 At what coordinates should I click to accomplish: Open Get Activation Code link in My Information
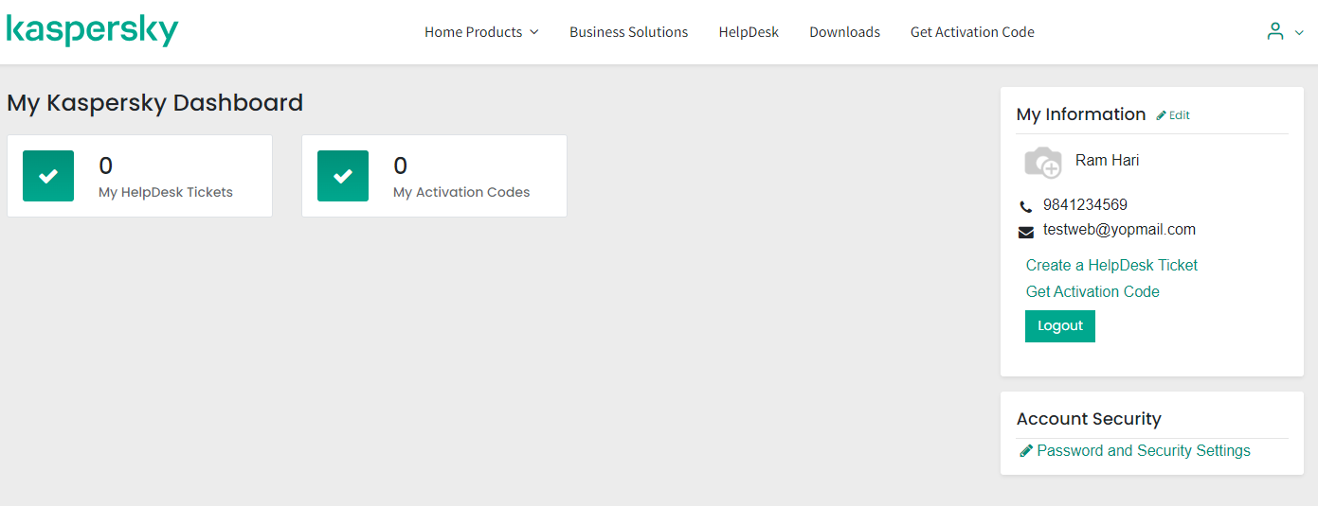(x=1092, y=292)
